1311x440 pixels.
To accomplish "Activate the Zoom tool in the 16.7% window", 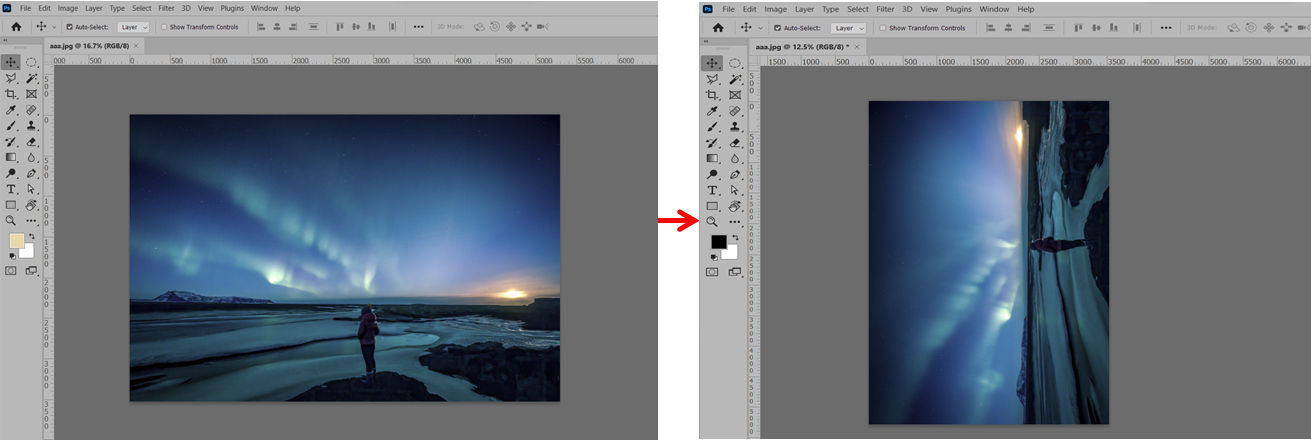I will click(x=11, y=220).
